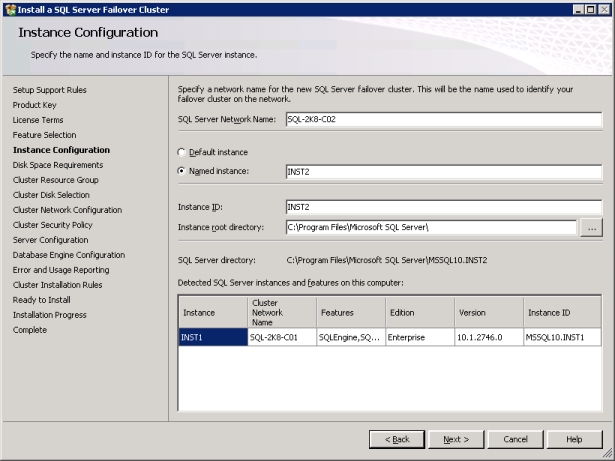Click the Instance root directory field
Viewport: 615px width, 461px height.
click(431, 228)
